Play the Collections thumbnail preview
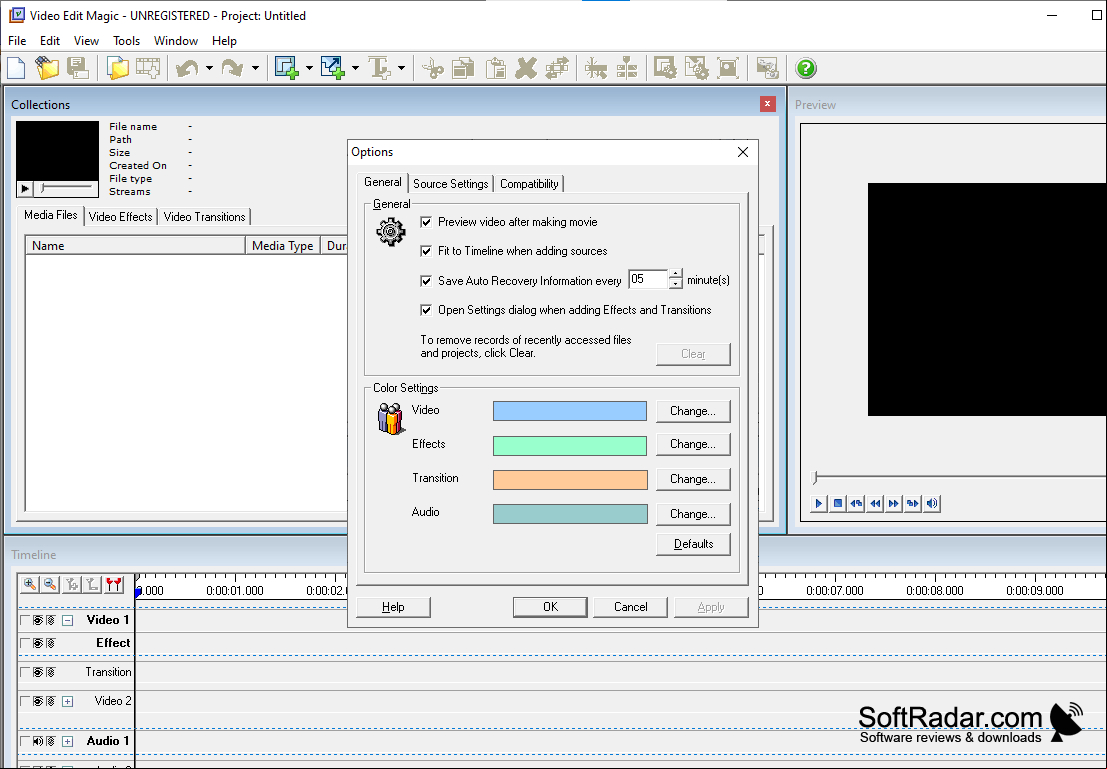Screen dimensions: 1107x769 tap(25, 189)
